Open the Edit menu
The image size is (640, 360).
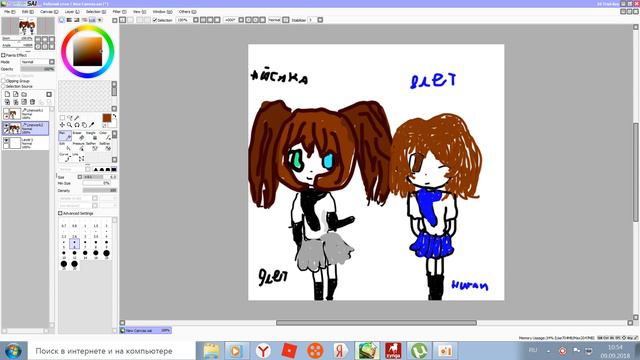point(27,11)
